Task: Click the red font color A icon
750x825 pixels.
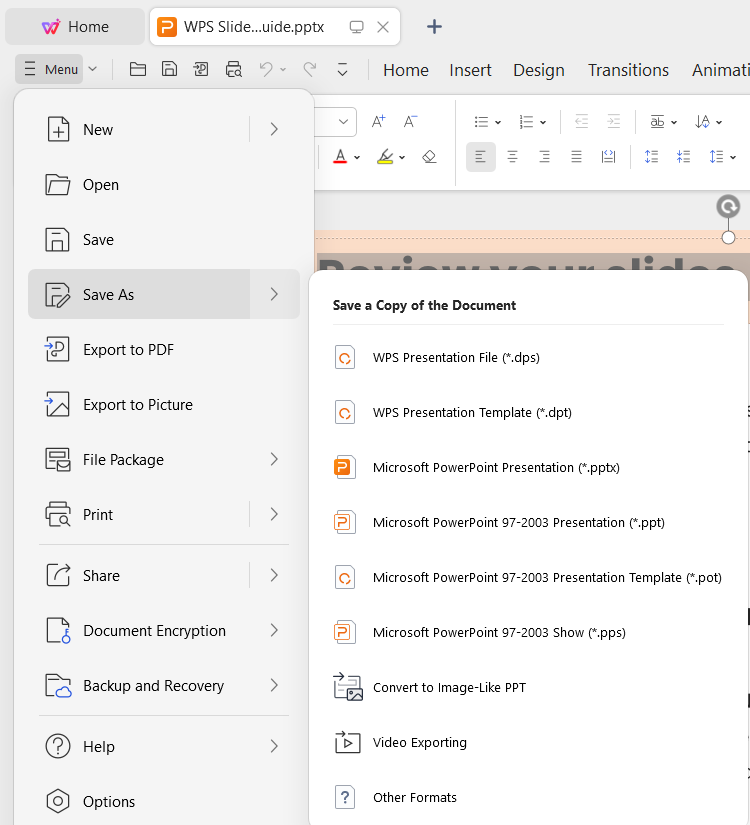Action: (x=341, y=156)
